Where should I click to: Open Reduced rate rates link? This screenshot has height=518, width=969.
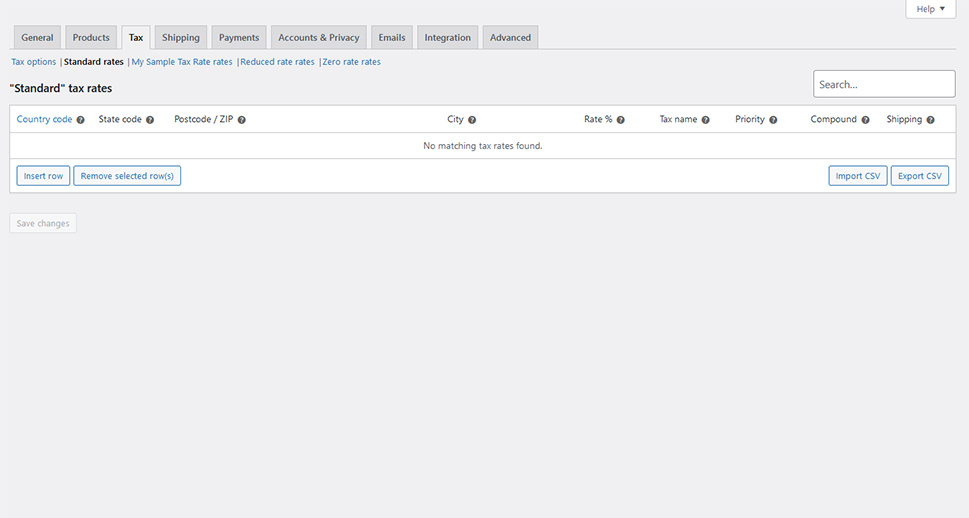[277, 62]
